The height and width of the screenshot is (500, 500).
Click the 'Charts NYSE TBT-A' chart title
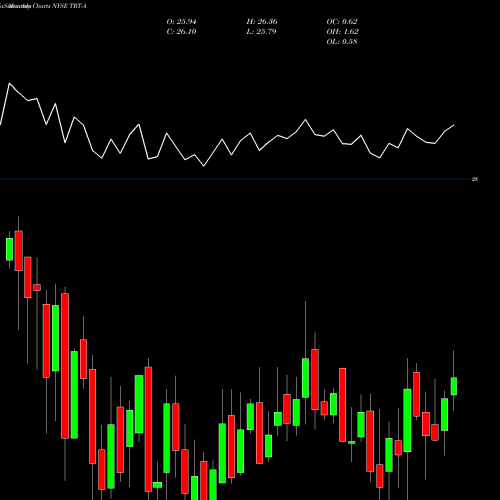pyautogui.click(x=59, y=6)
